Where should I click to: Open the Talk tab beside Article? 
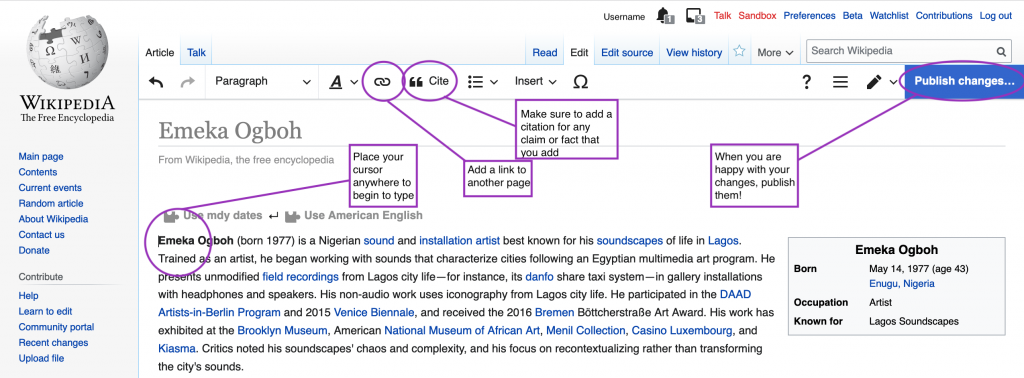(197, 53)
